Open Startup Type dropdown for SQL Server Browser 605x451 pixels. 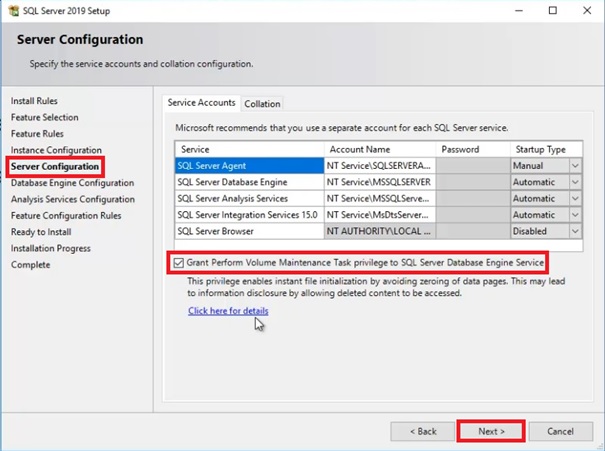[575, 231]
